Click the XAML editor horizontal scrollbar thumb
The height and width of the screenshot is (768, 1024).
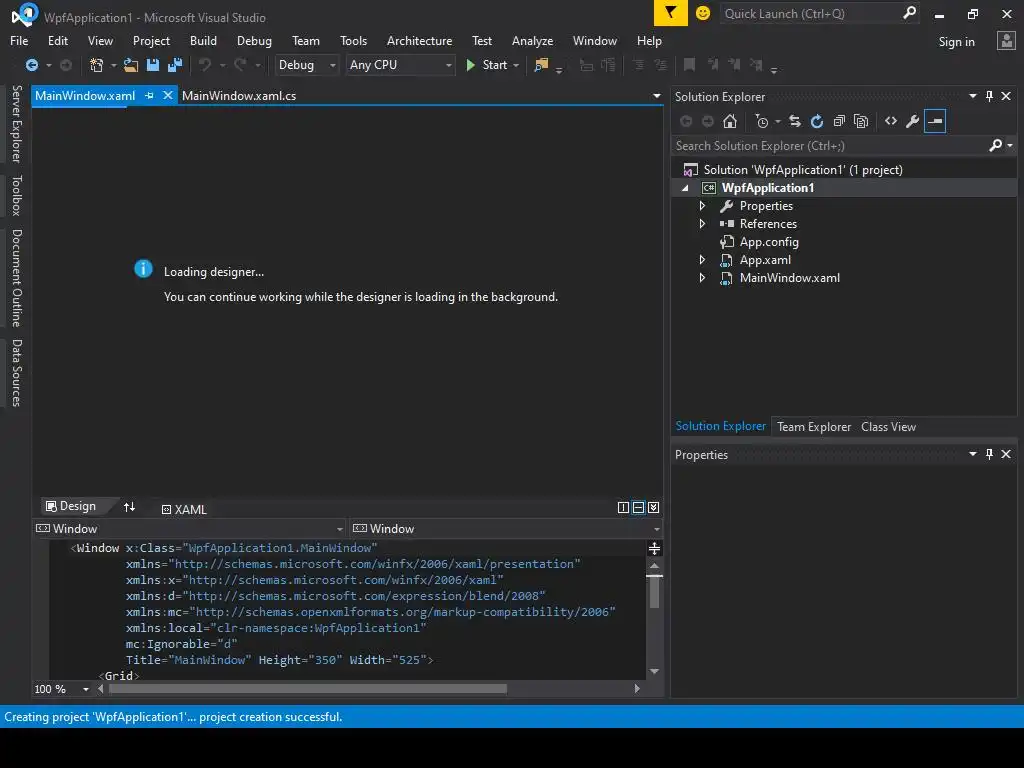click(x=308, y=688)
